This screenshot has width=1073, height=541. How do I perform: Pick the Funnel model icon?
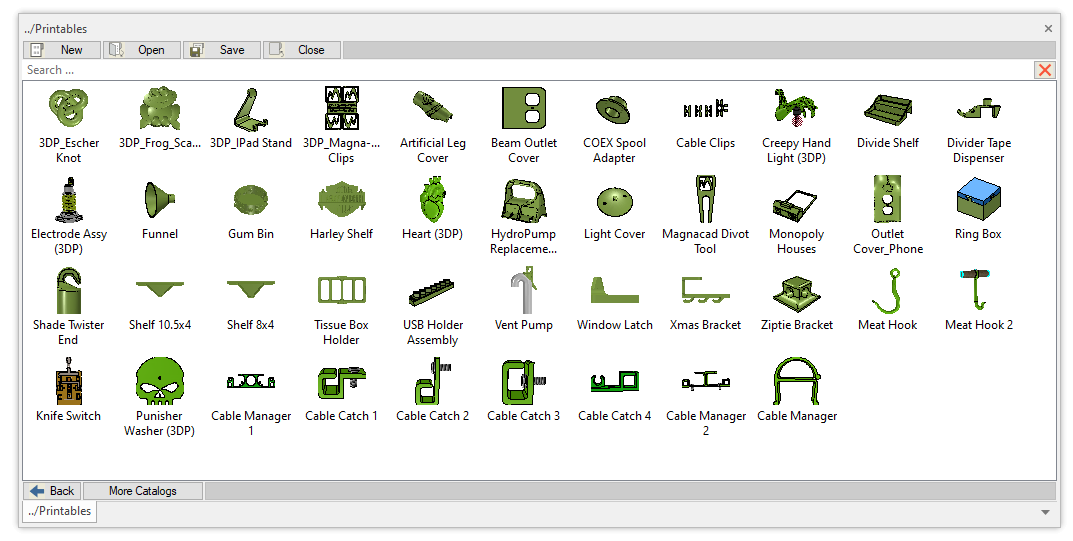point(160,199)
